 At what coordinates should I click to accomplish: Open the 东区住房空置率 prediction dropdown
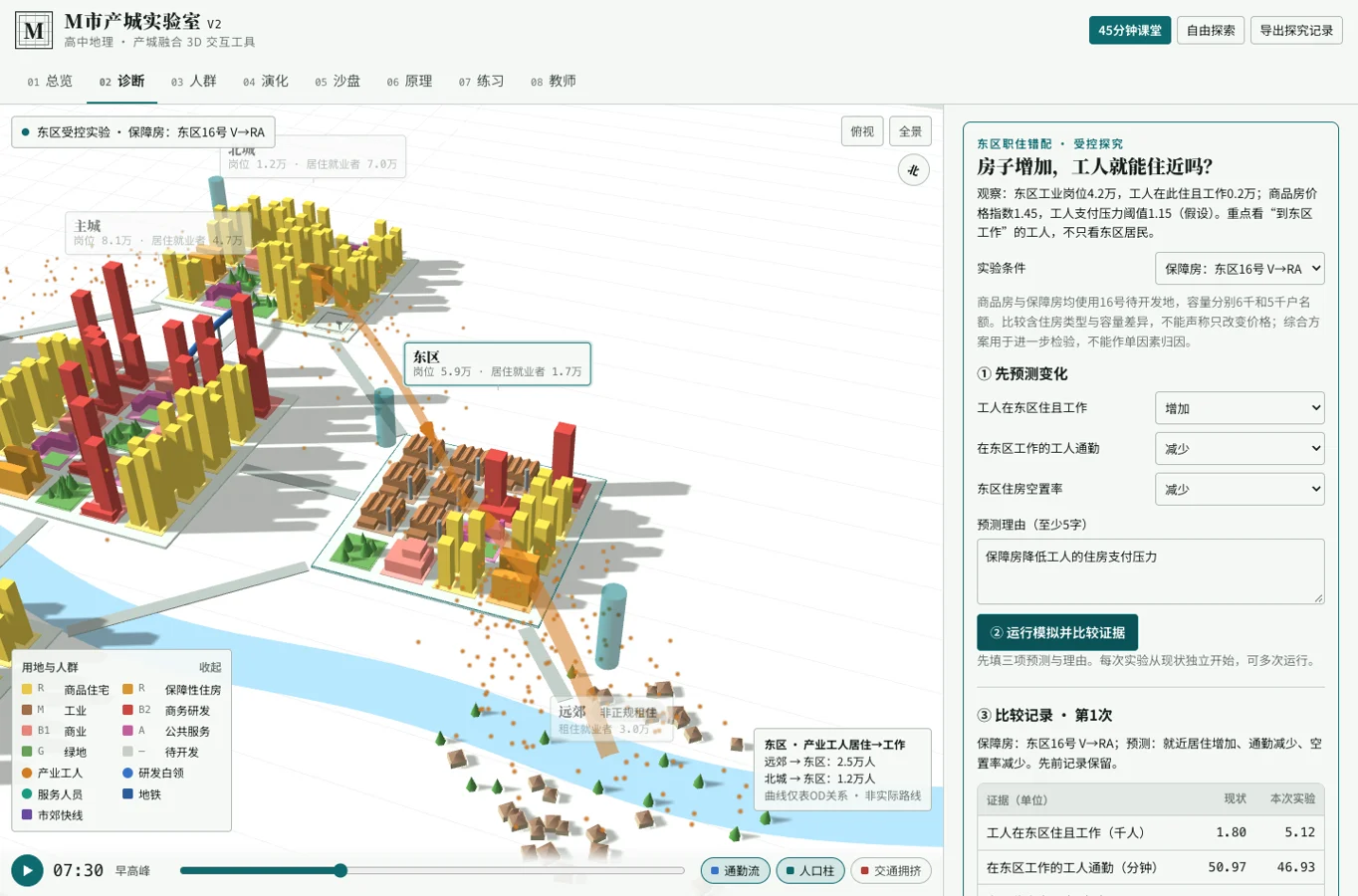pos(1240,490)
